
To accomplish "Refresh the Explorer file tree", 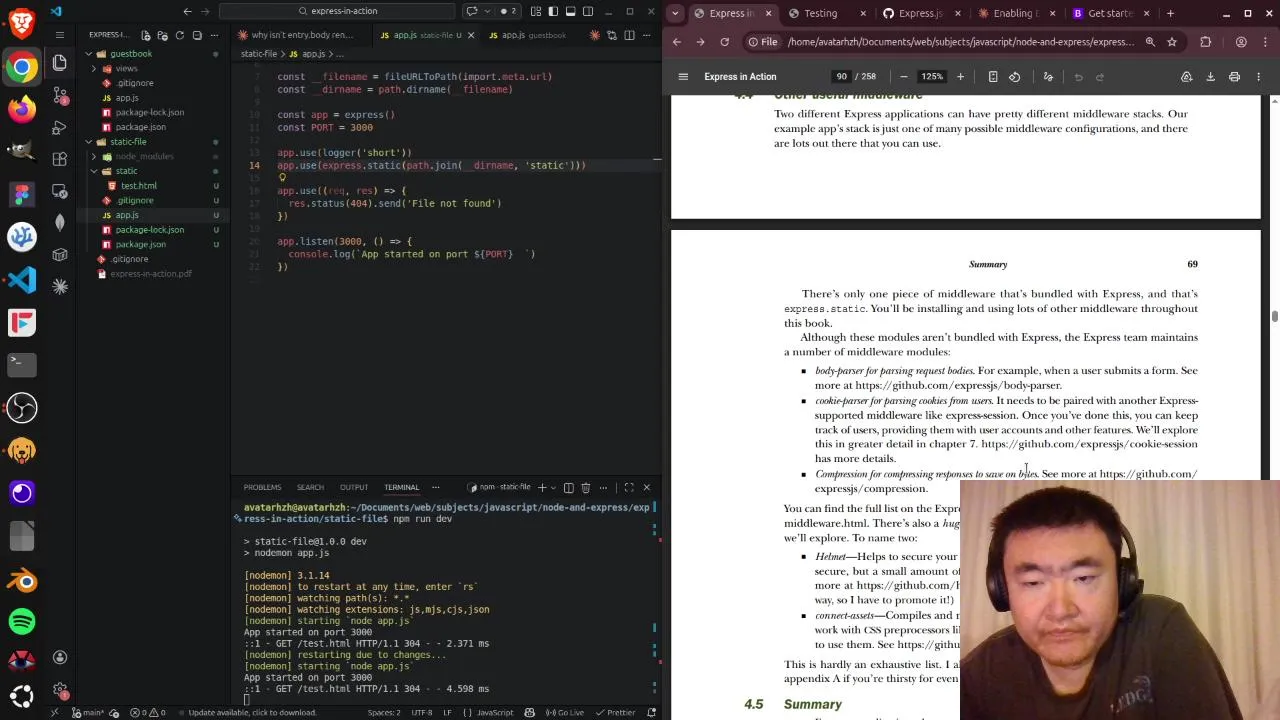I will (180, 35).
